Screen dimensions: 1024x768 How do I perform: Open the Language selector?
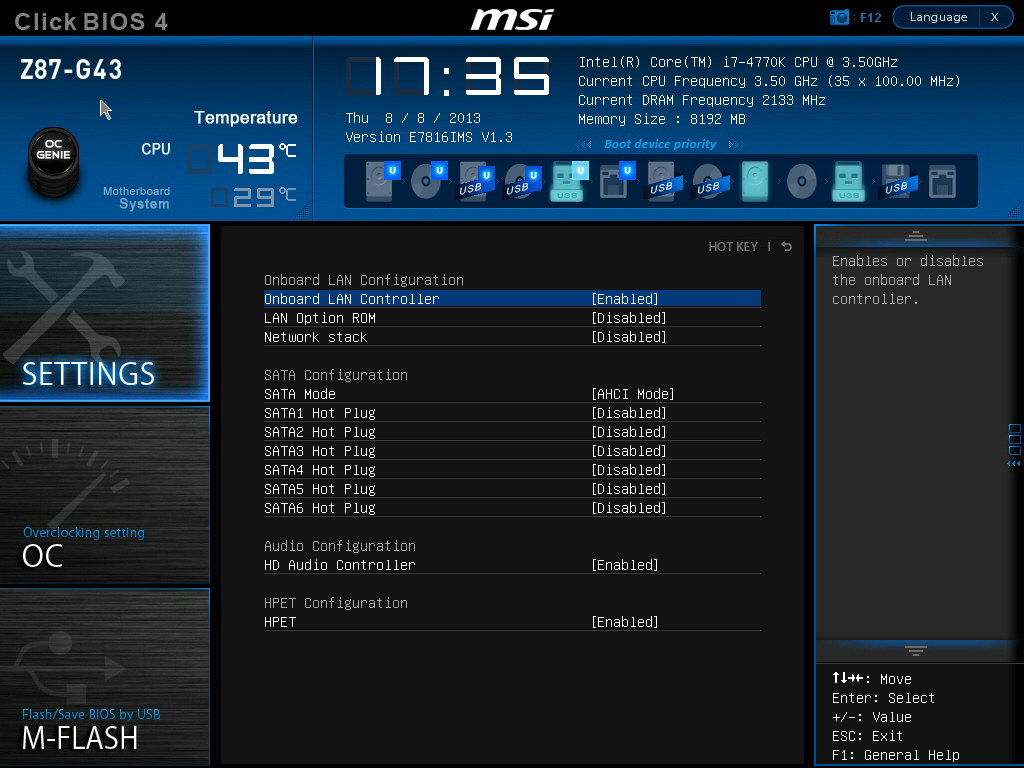tap(938, 17)
